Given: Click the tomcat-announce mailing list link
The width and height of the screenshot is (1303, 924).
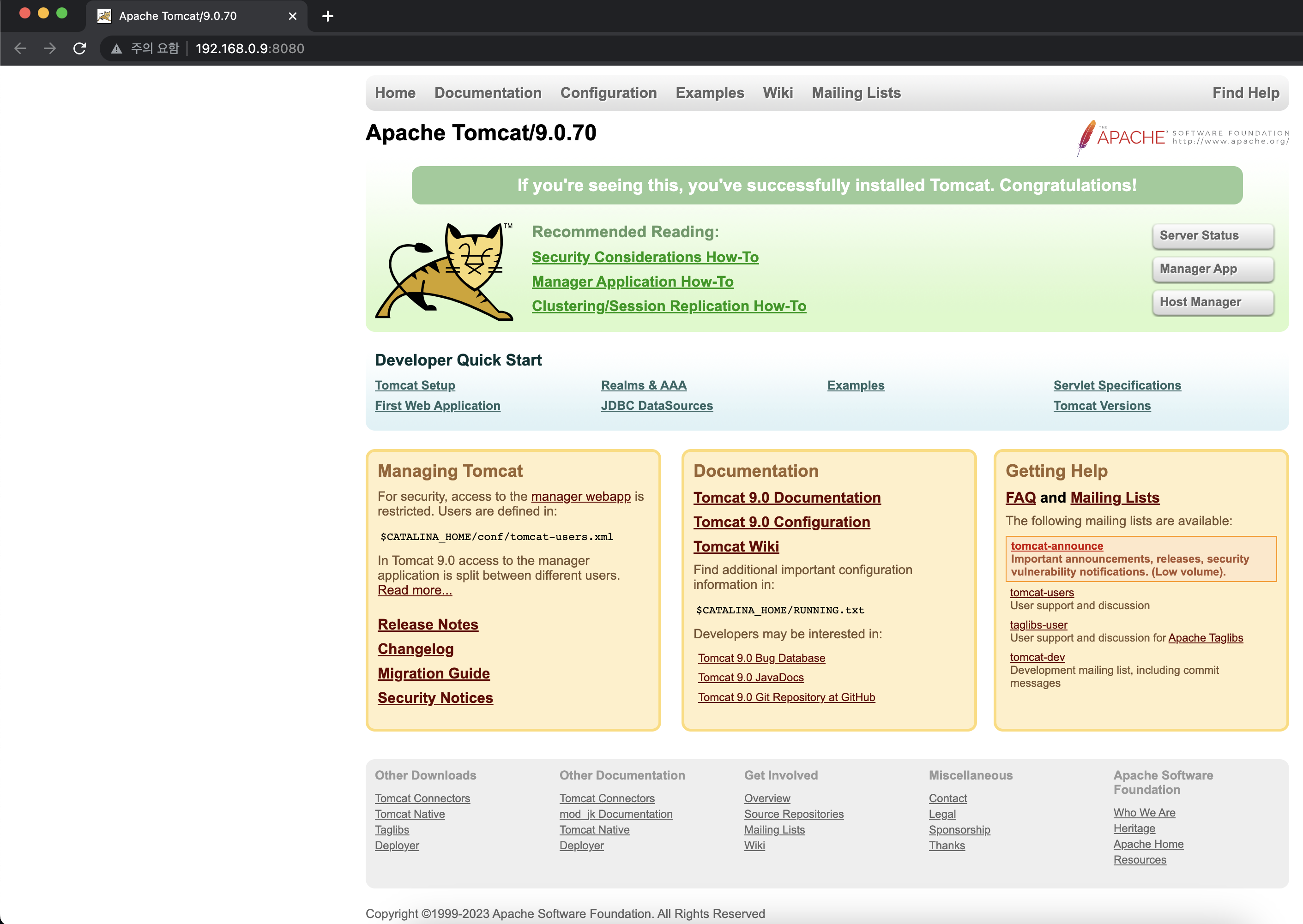Looking at the screenshot, I should tap(1056, 546).
